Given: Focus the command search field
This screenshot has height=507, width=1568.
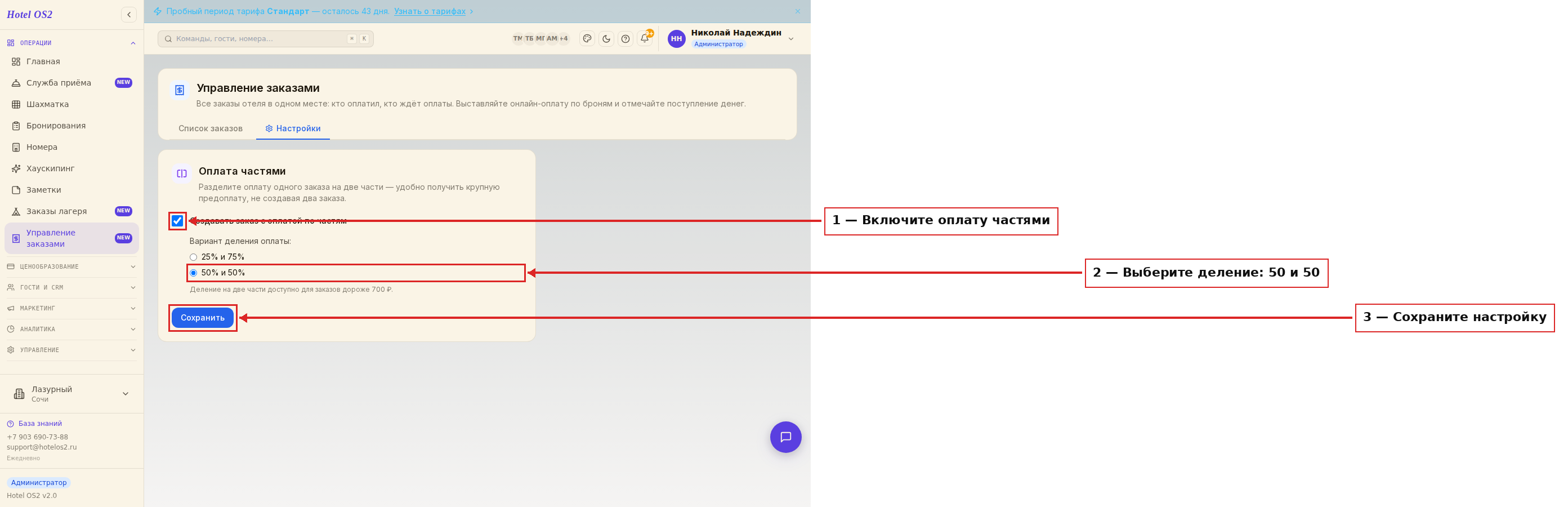Looking at the screenshot, I should 265,38.
